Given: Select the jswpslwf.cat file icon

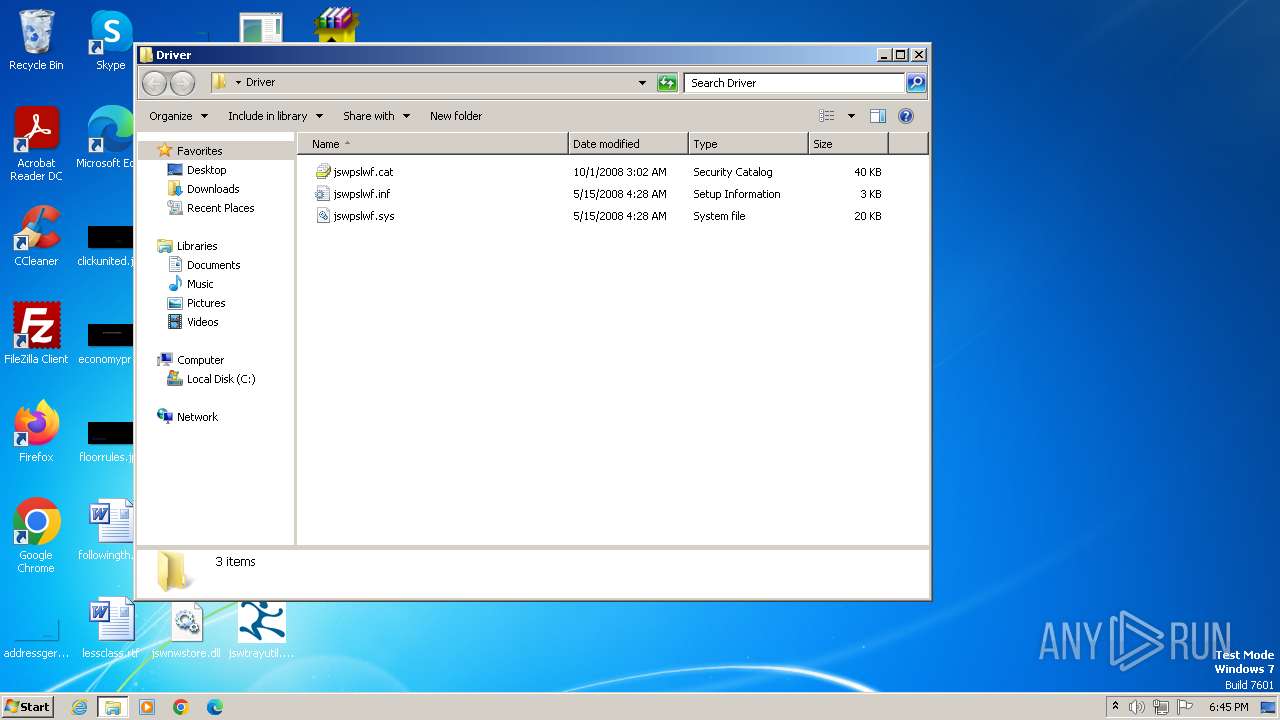Looking at the screenshot, I should pos(323,172).
